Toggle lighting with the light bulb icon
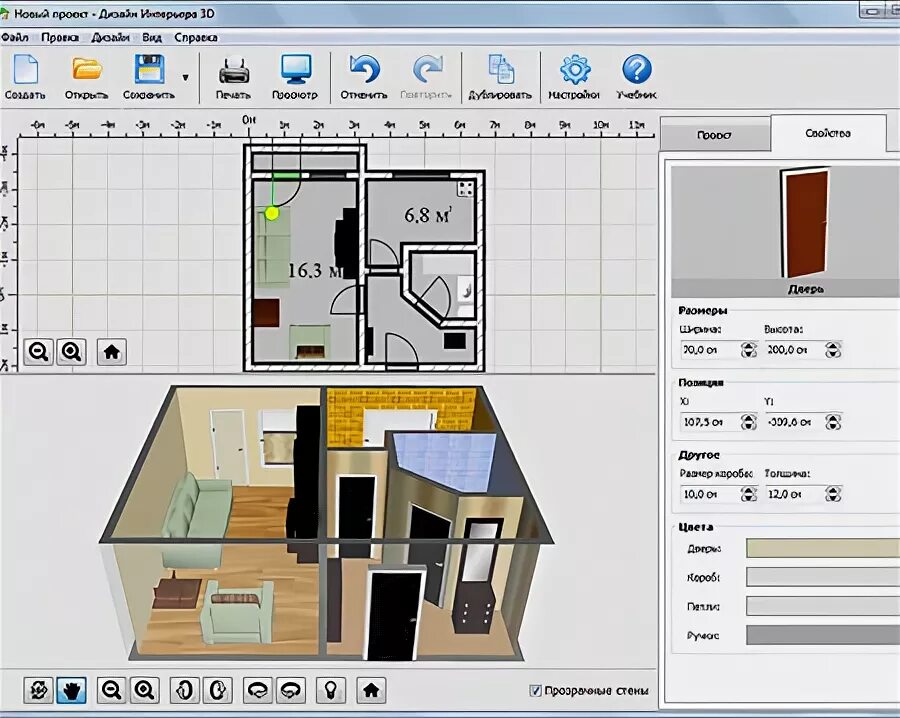This screenshot has height=718, width=900. [x=330, y=690]
